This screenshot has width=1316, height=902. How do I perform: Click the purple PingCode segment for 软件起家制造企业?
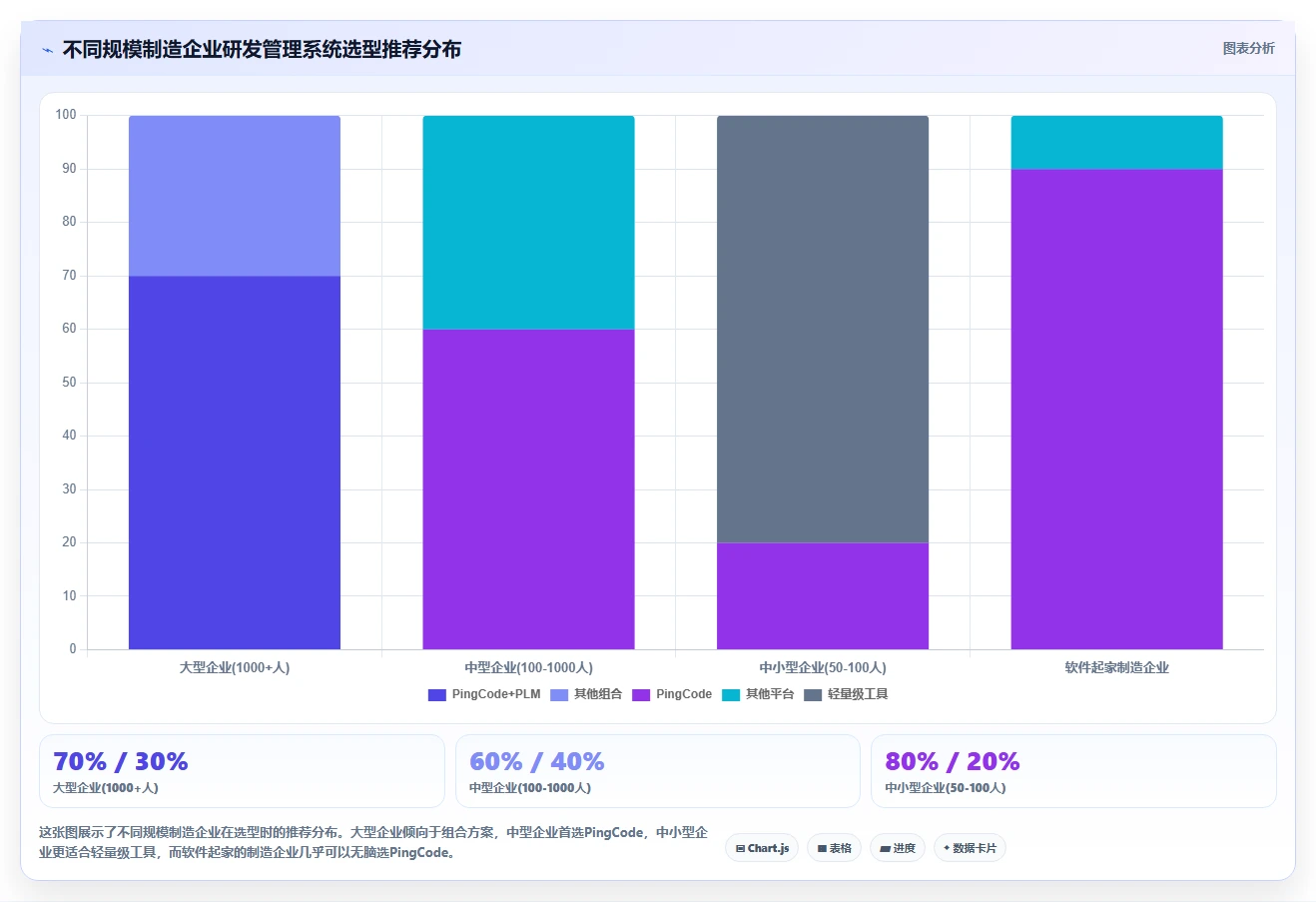[x=1116, y=410]
